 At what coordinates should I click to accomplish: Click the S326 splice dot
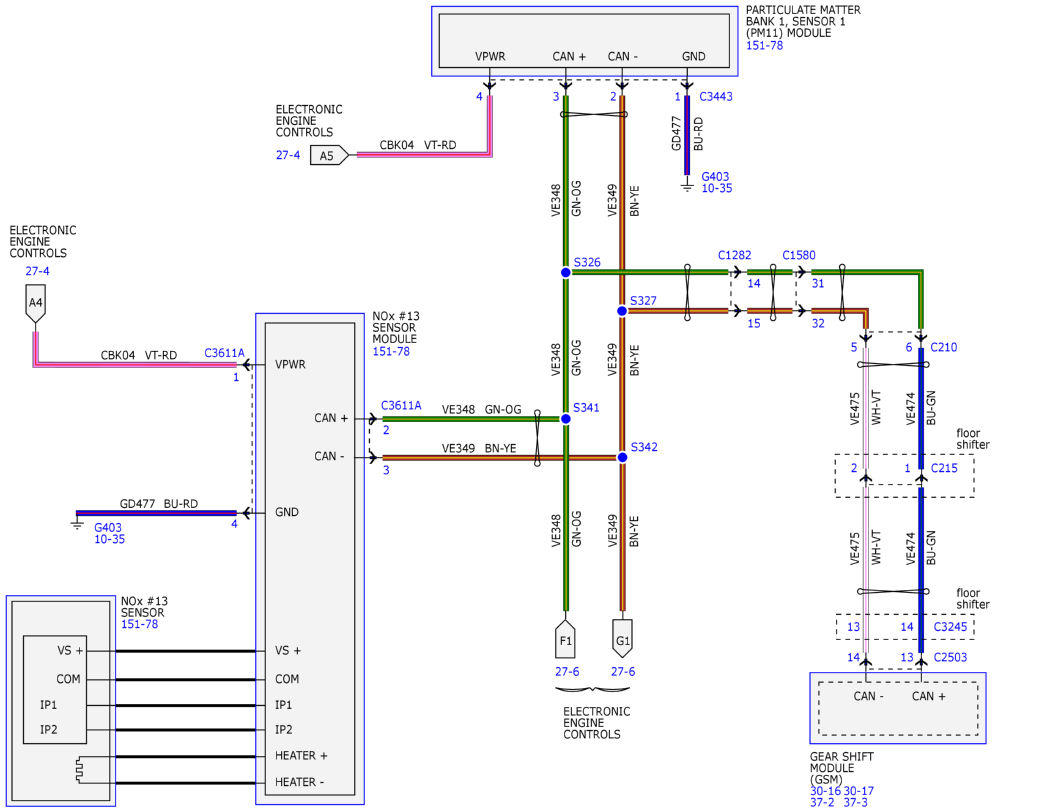coord(566,272)
